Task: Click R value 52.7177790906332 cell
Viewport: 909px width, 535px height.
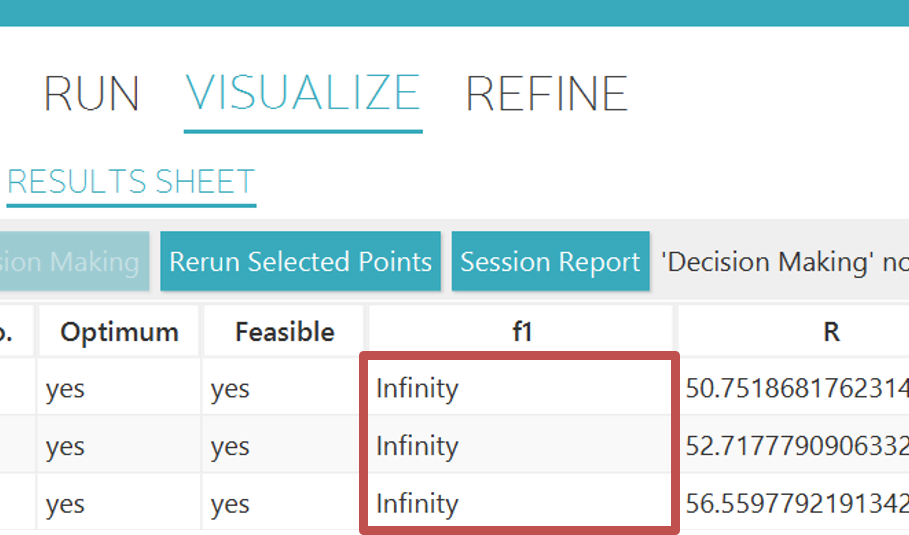Action: [x=796, y=446]
